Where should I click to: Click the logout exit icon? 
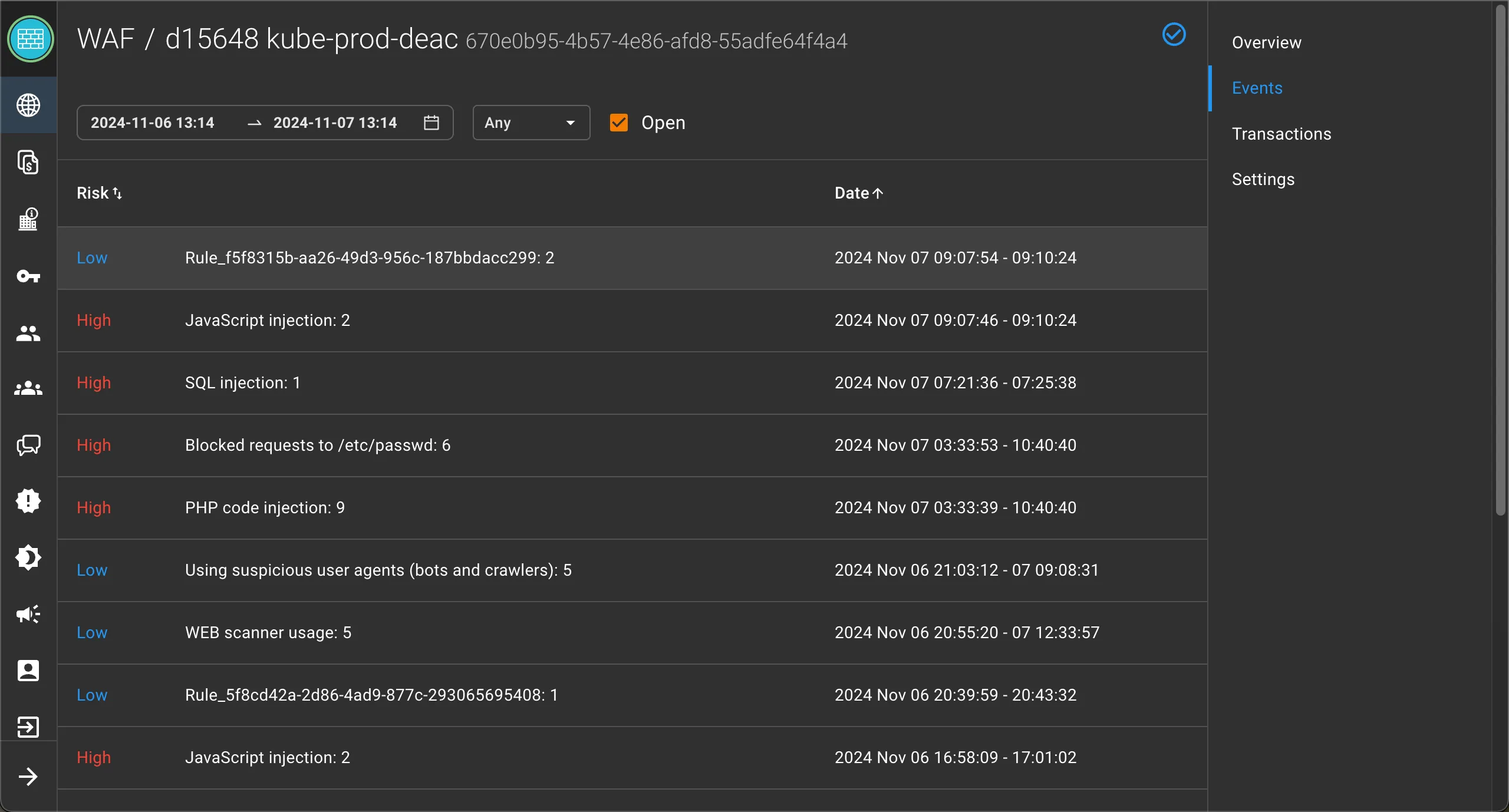(28, 727)
